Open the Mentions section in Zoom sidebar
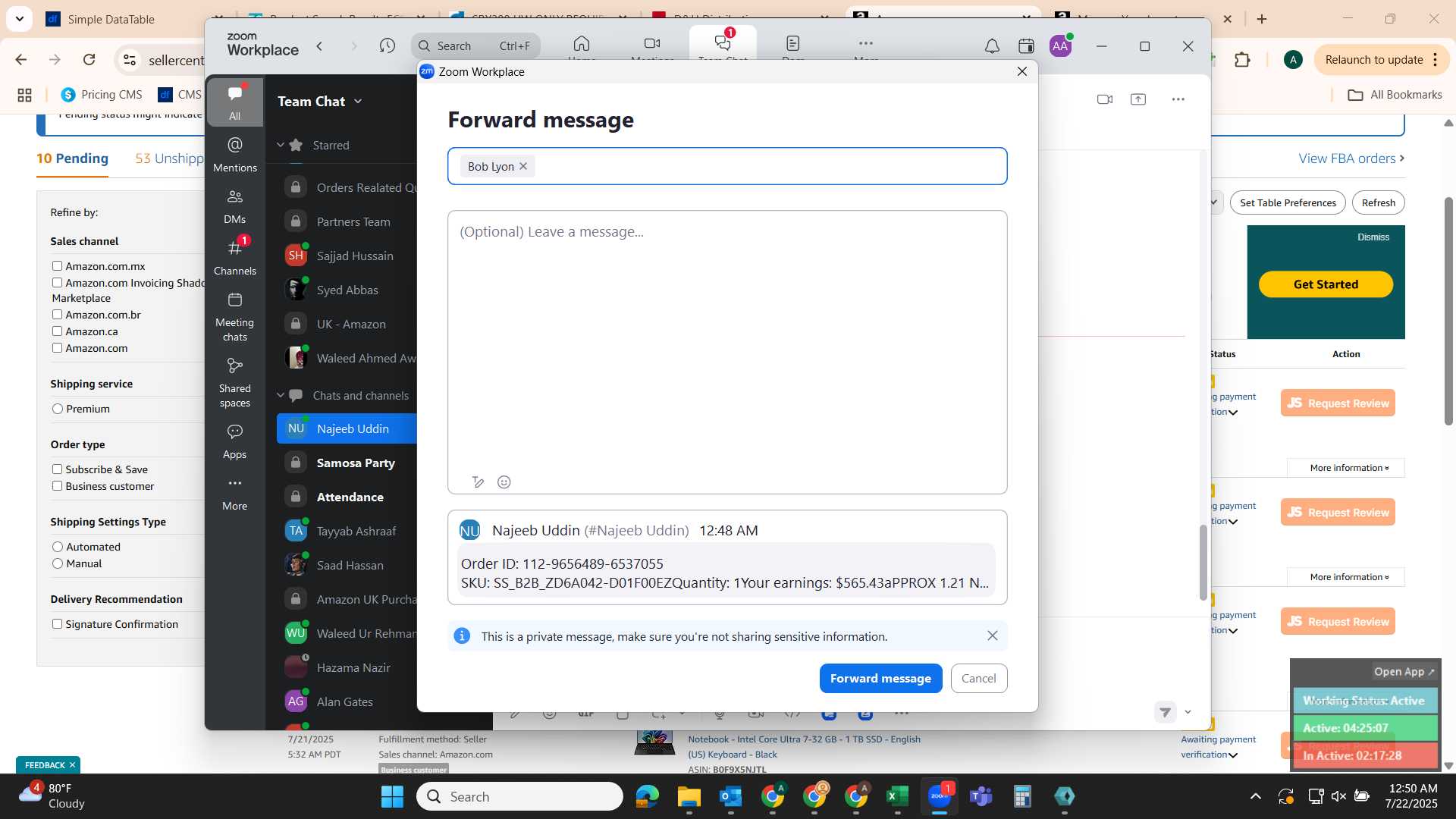Image resolution: width=1456 pixels, height=819 pixels. tap(234, 154)
